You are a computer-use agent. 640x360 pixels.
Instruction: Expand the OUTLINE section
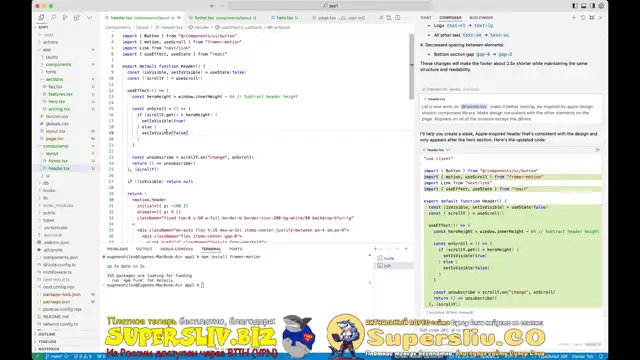(x=47, y=334)
